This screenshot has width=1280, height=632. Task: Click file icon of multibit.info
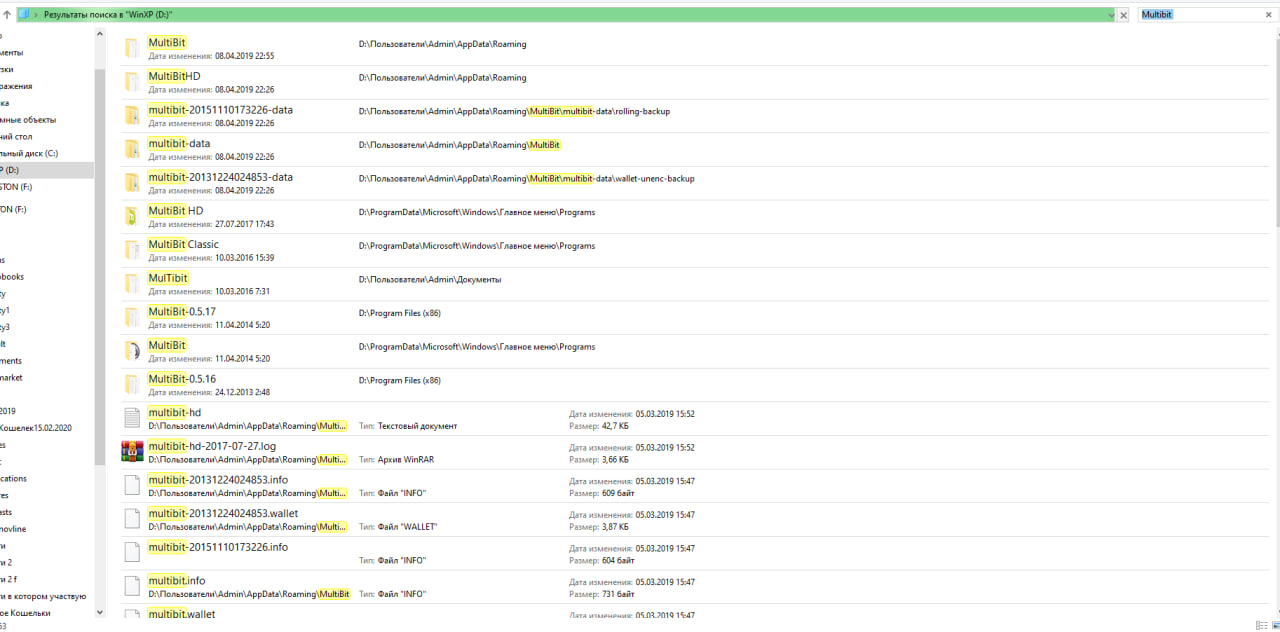132,585
